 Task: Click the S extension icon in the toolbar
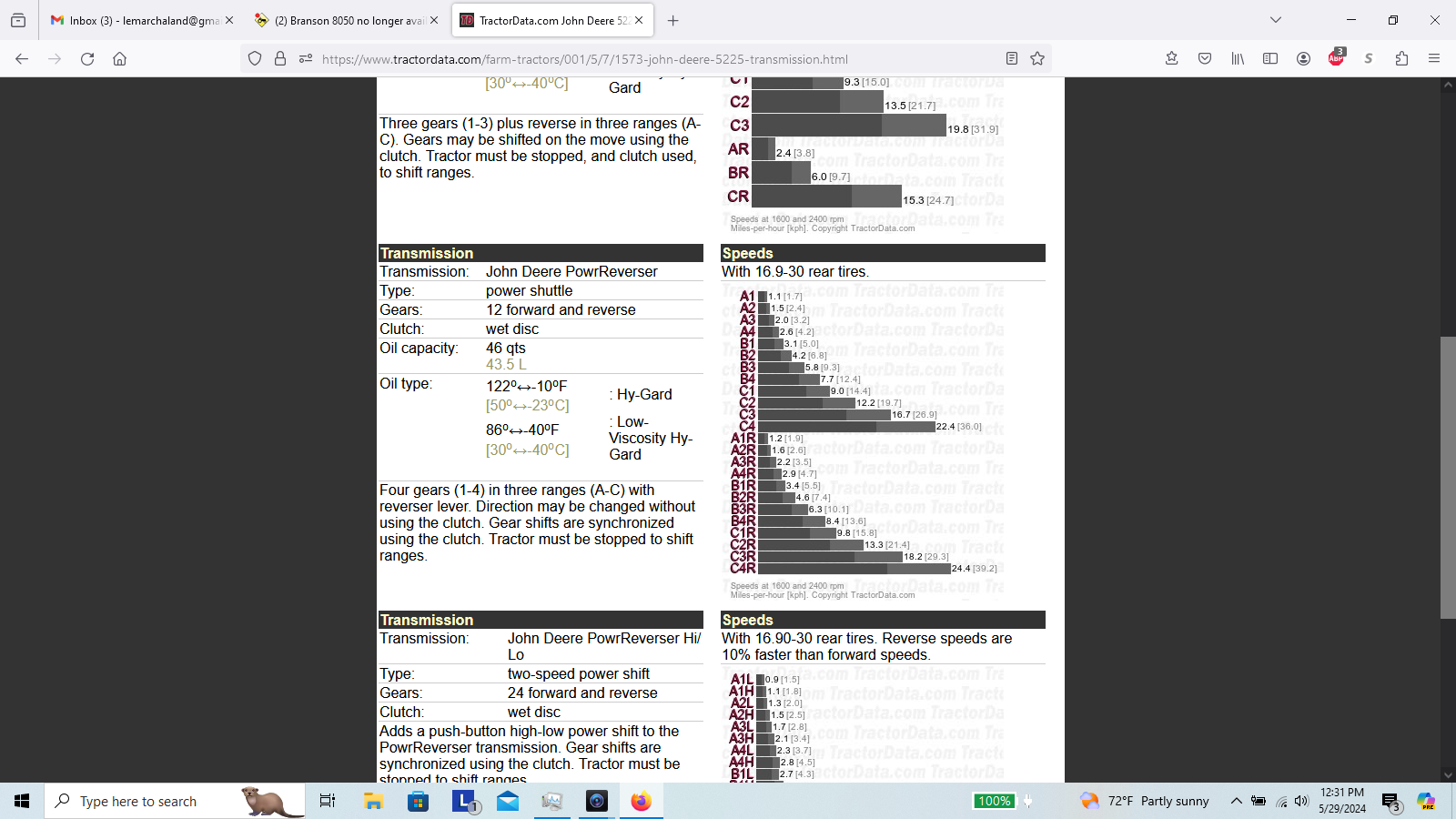1369,58
